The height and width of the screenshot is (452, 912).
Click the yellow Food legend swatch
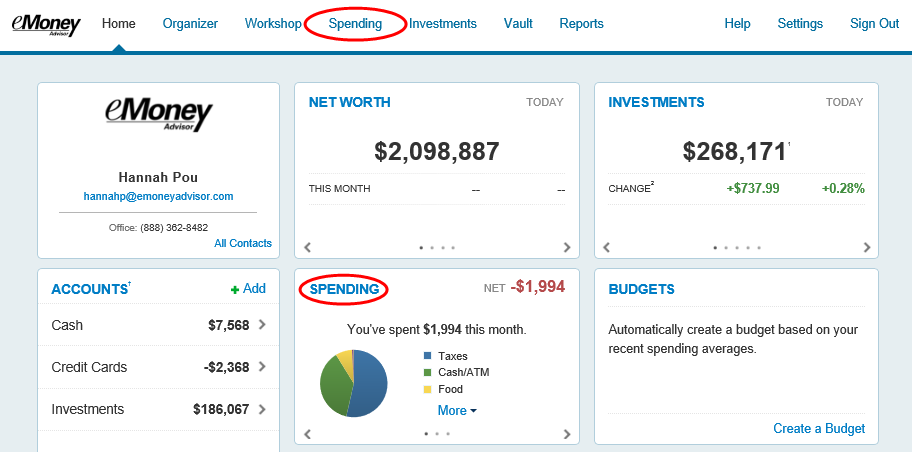[428, 389]
